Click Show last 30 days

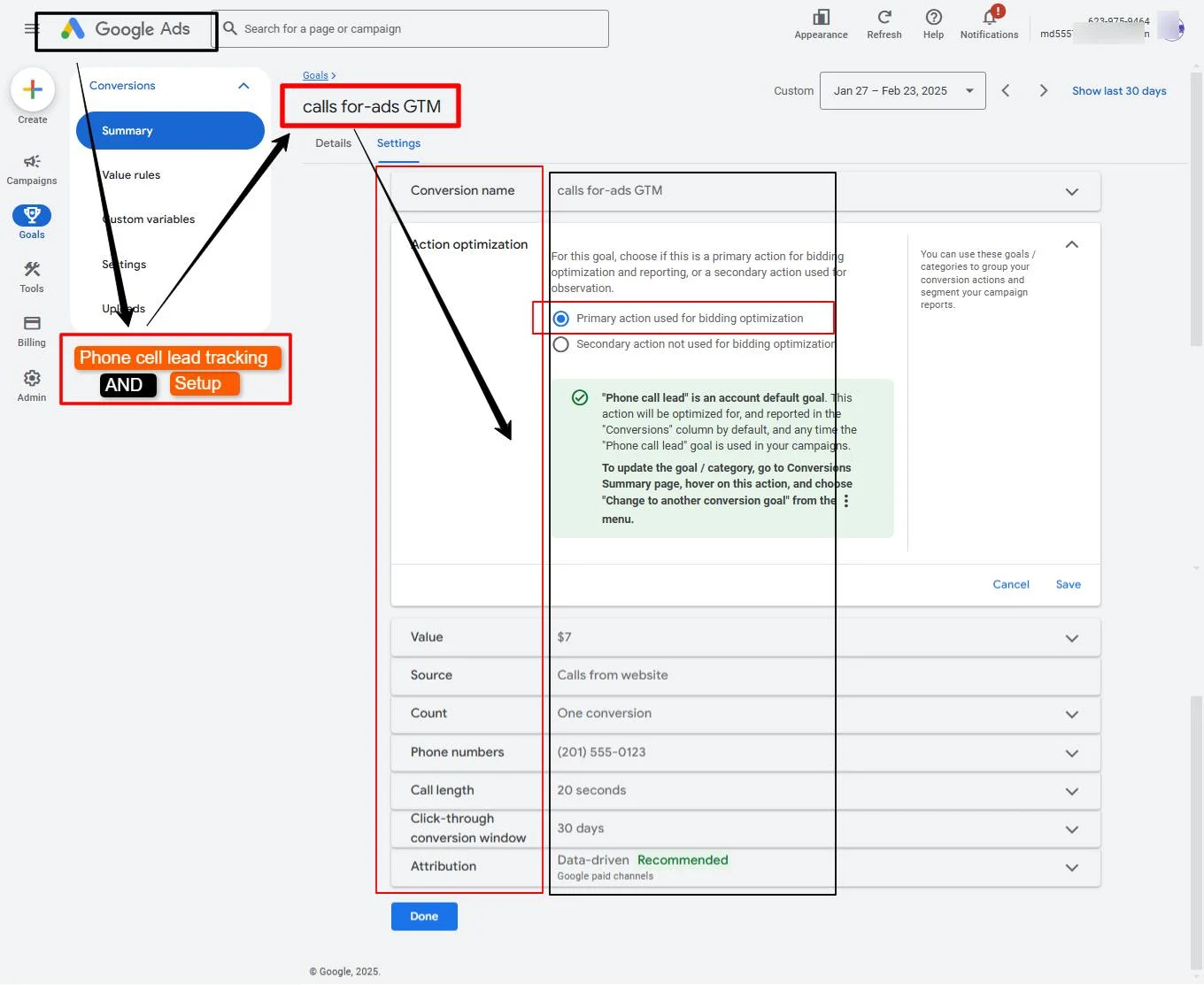1119,90
